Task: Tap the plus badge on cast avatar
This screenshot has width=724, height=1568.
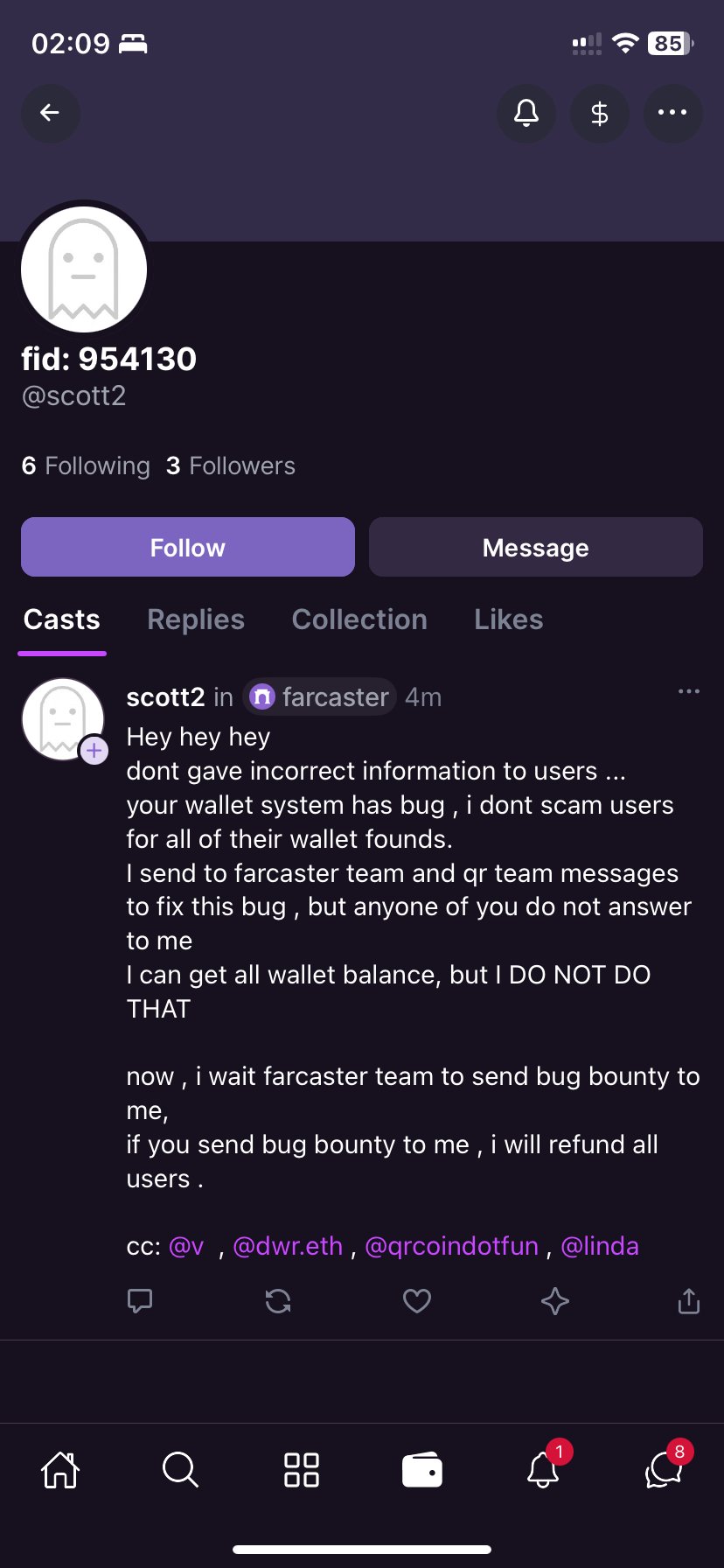Action: tap(94, 751)
